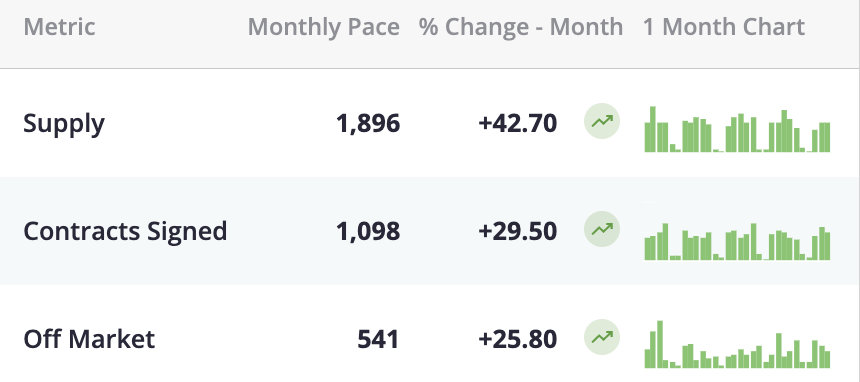The width and height of the screenshot is (860, 382).
Task: Click the Contracts Signed pace value 1,098
Action: 368,231
